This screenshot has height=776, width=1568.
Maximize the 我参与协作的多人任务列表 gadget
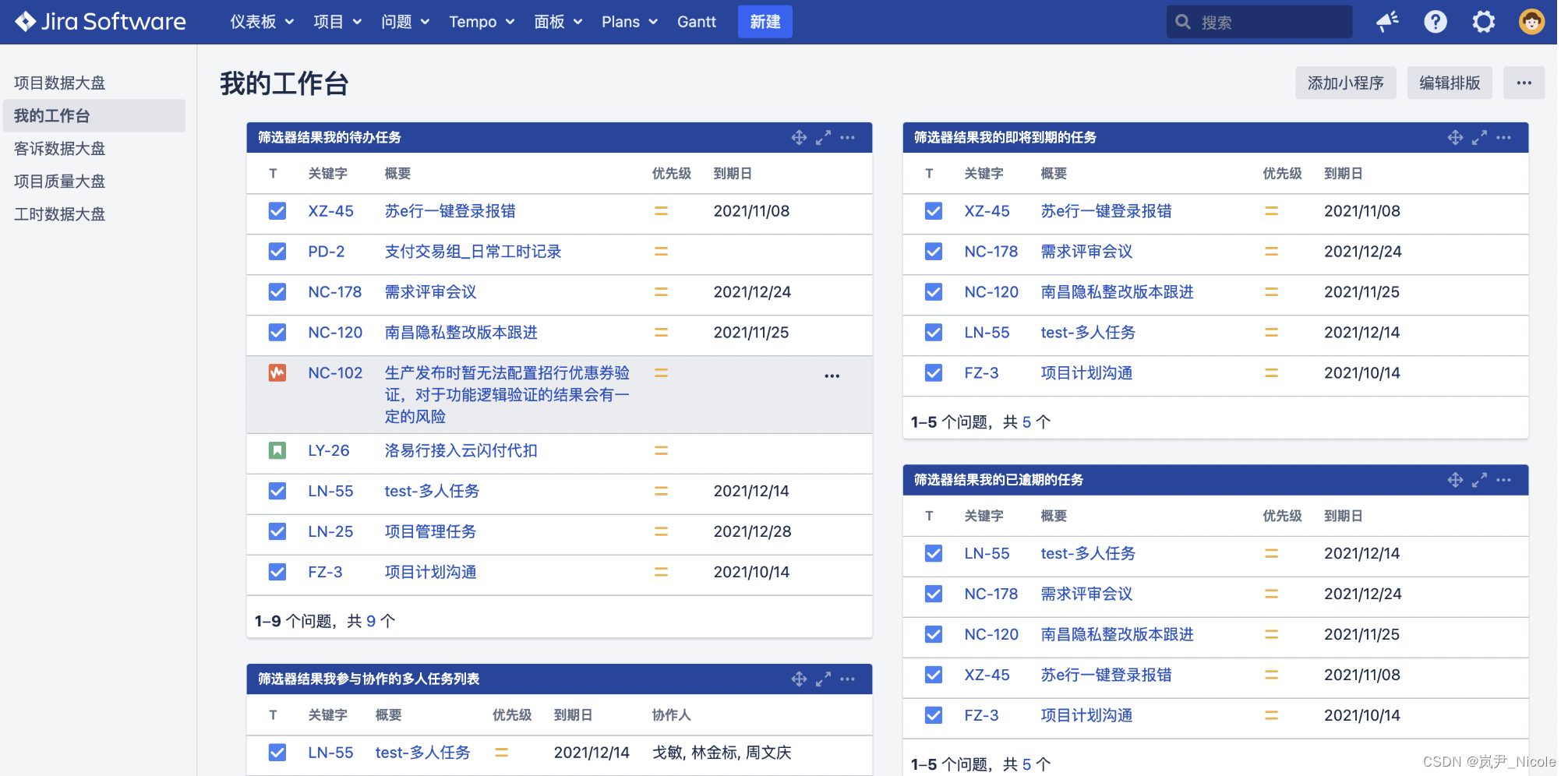824,679
